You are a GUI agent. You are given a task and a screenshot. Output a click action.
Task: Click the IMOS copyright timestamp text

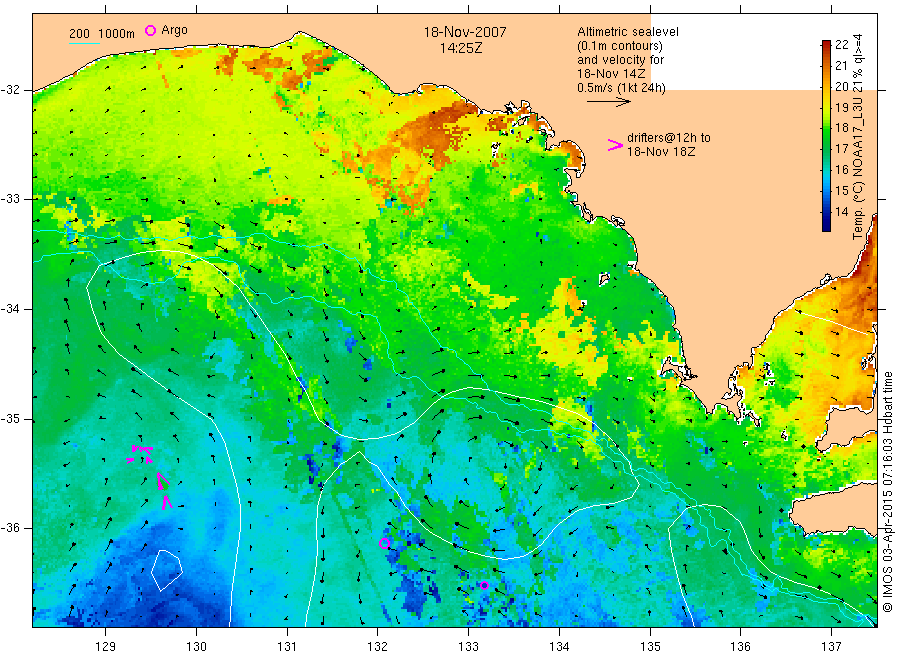coord(888,492)
